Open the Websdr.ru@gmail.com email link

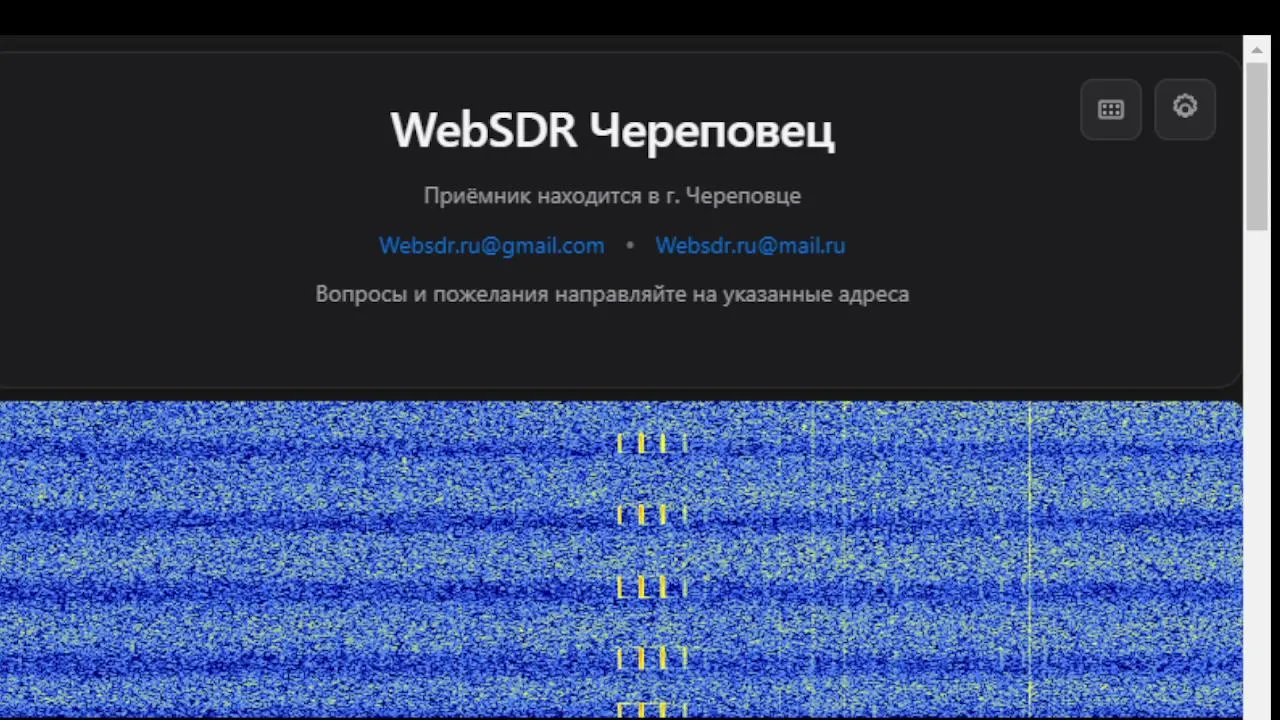491,245
